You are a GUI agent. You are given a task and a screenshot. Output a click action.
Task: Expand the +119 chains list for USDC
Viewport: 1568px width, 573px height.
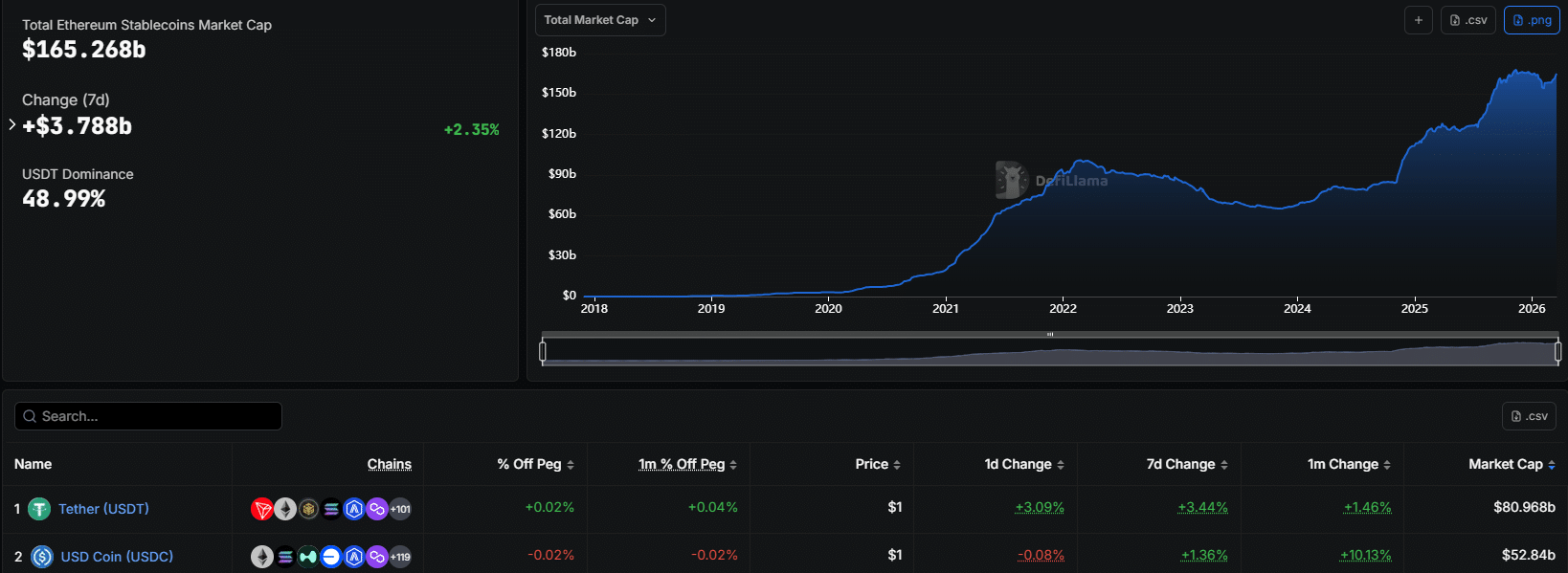pyautogui.click(x=400, y=557)
